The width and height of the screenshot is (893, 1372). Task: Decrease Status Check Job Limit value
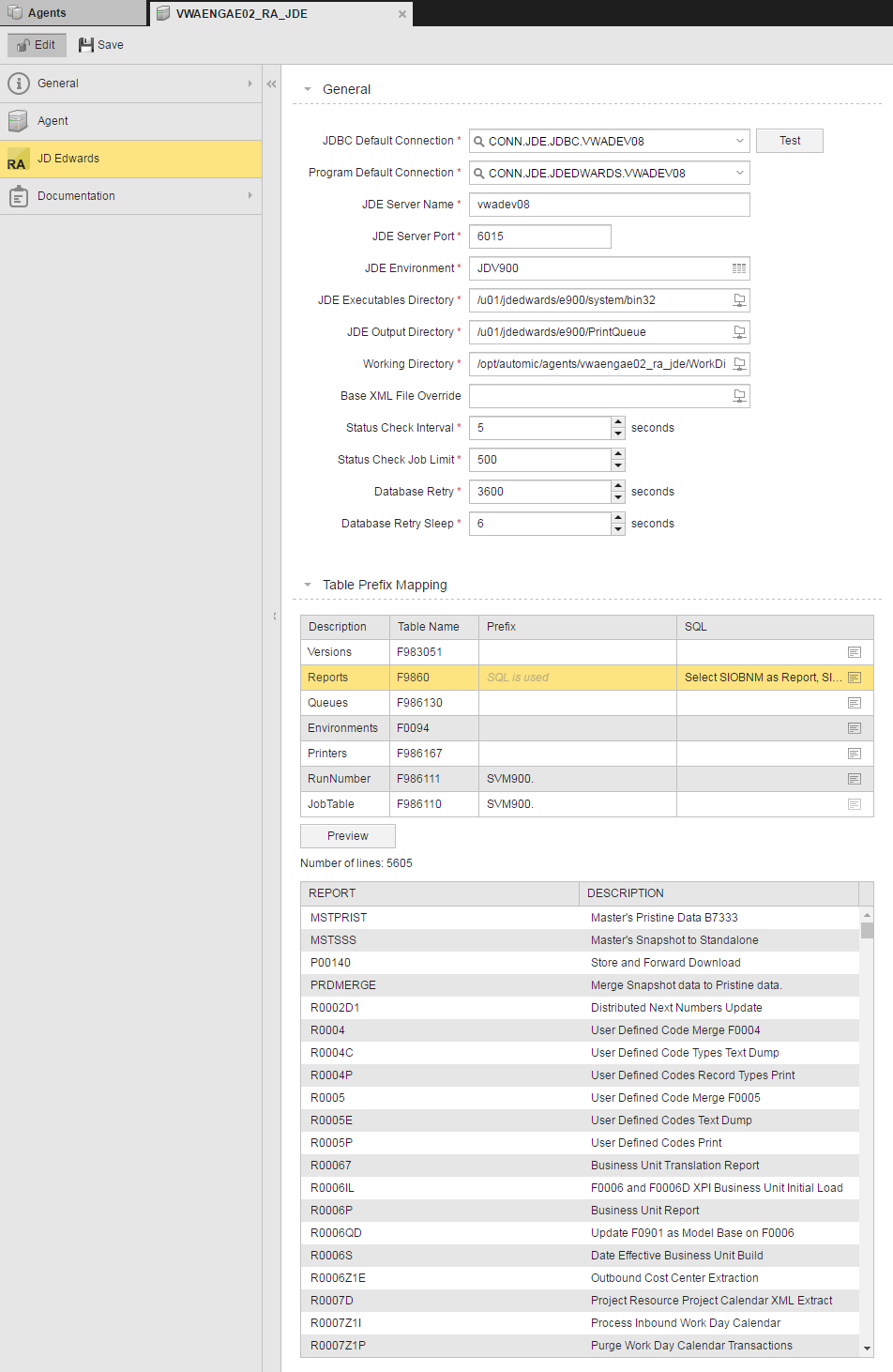[x=618, y=465]
